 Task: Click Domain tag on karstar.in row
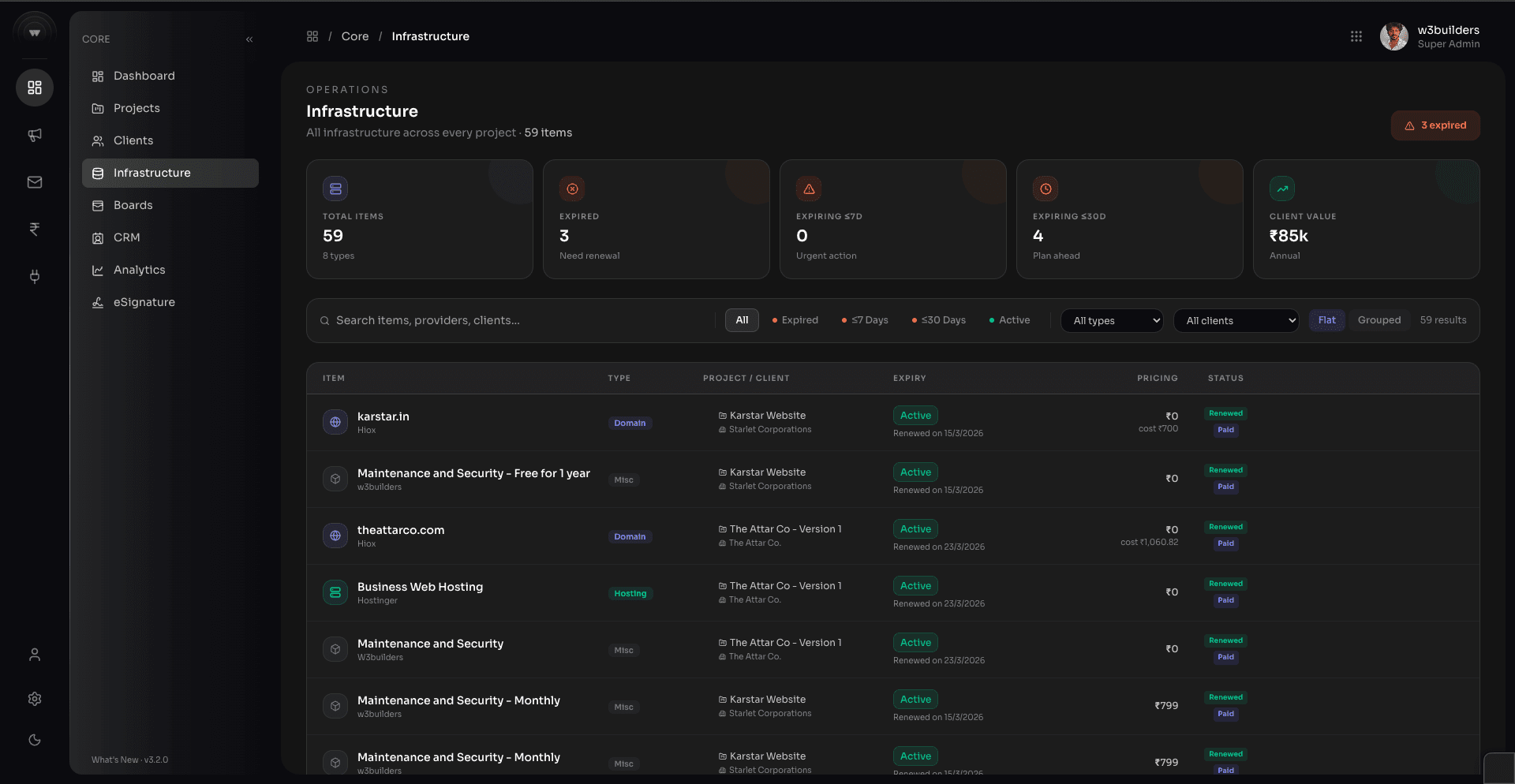coord(630,423)
